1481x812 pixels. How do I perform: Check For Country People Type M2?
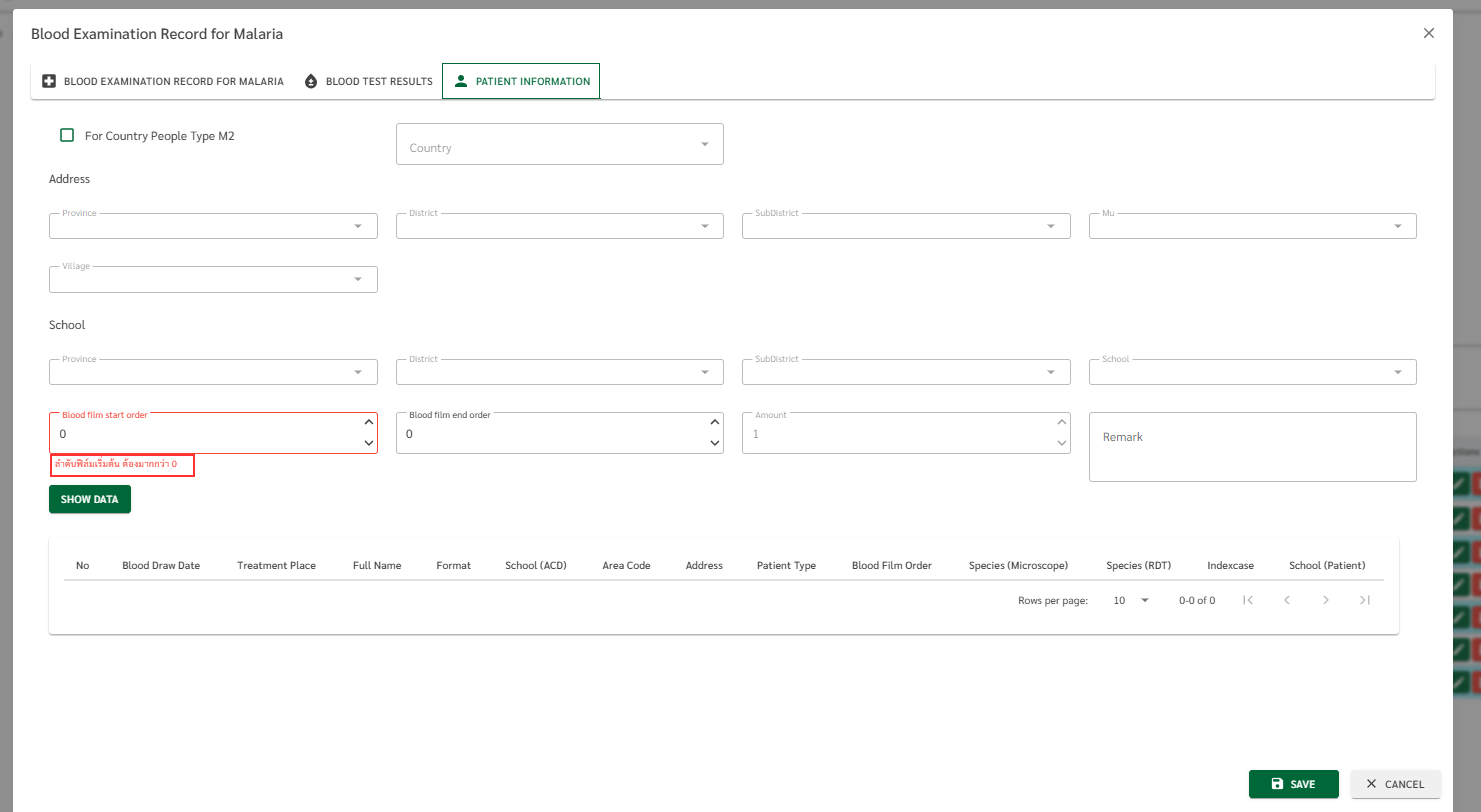(67, 135)
